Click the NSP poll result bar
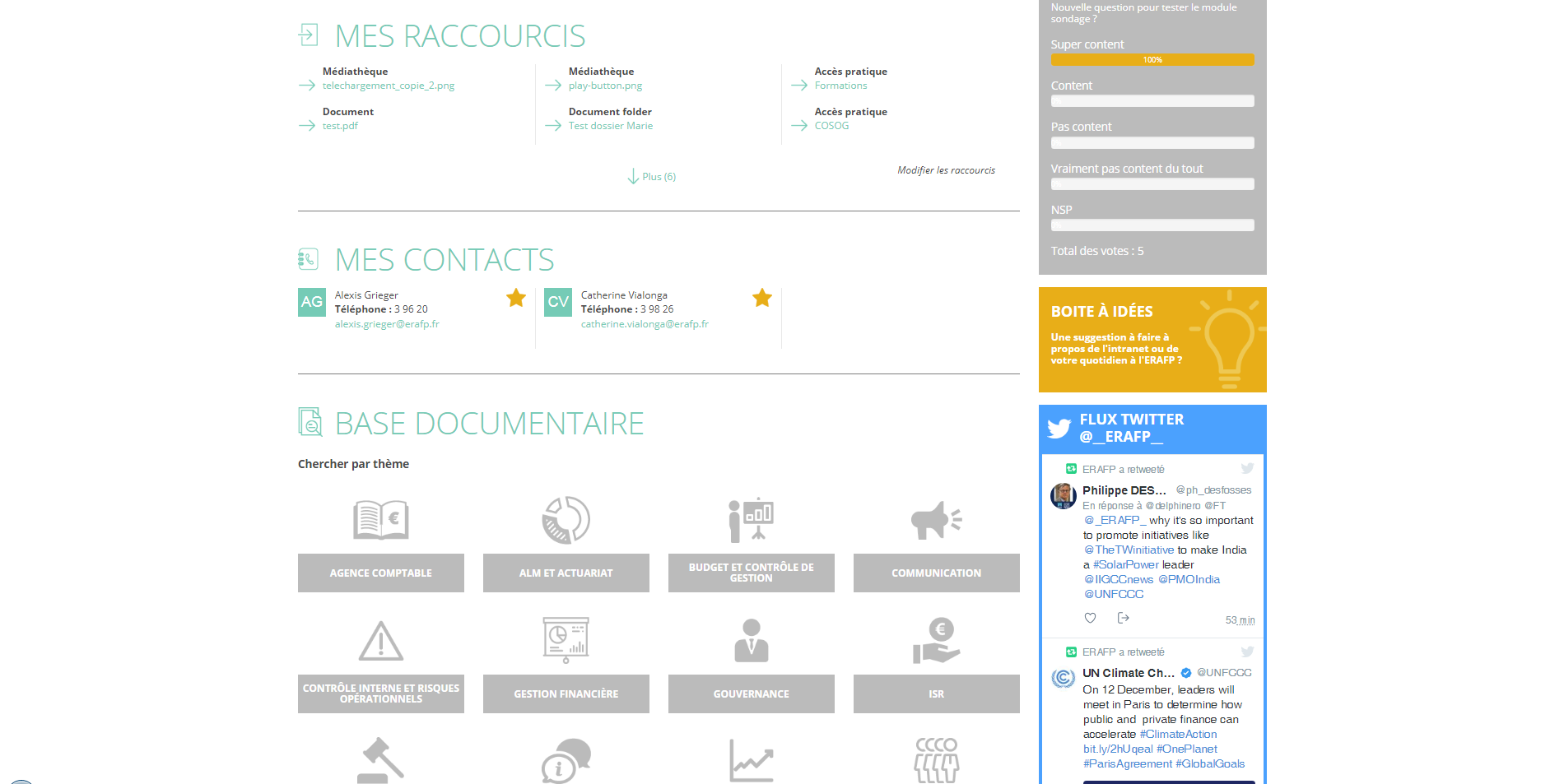Viewport: 1564px width, 784px height. coord(1152,225)
